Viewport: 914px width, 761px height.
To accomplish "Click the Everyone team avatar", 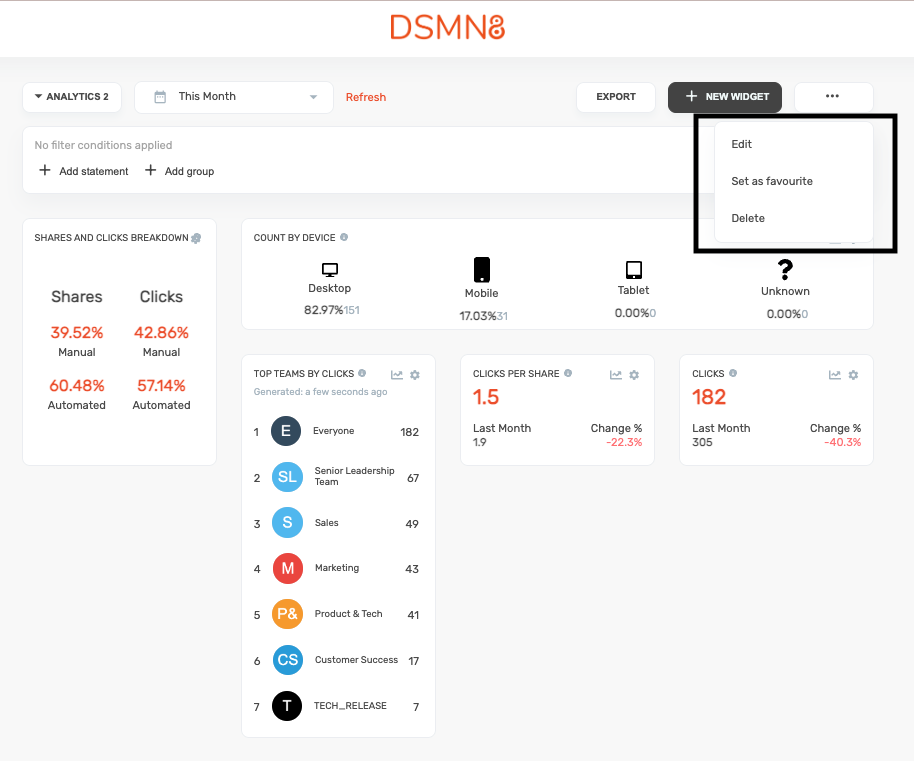I will click(x=286, y=431).
